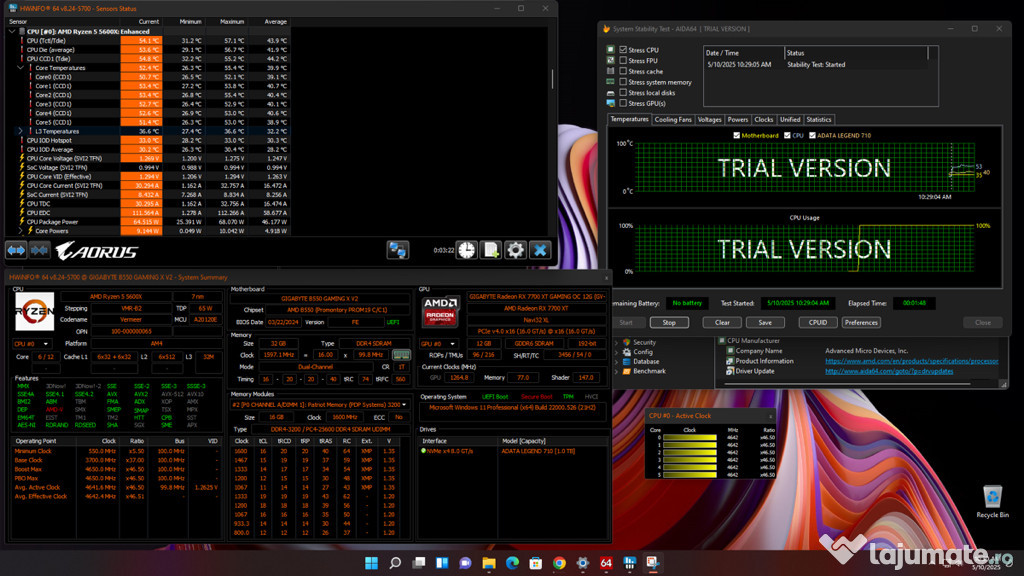Image resolution: width=1024 pixels, height=576 pixels.
Task: Open Task View from the taskbar
Action: pos(419,563)
